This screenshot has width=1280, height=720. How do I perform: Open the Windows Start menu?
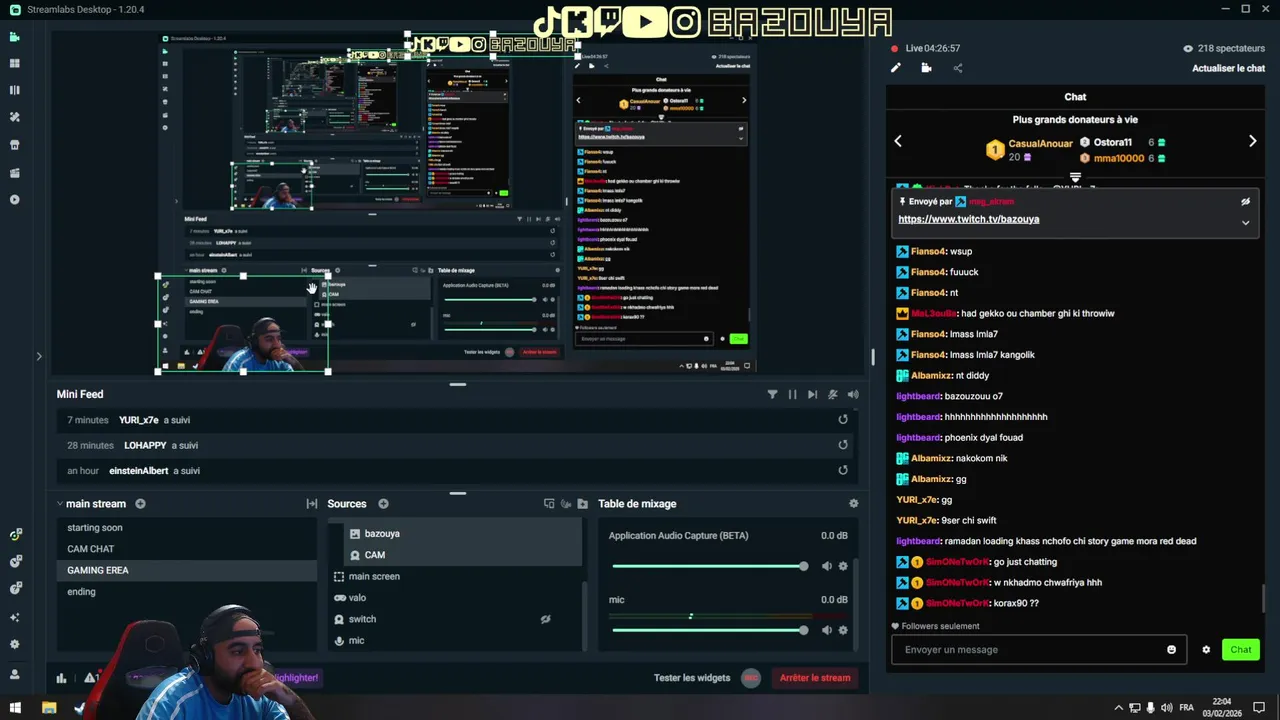point(15,708)
